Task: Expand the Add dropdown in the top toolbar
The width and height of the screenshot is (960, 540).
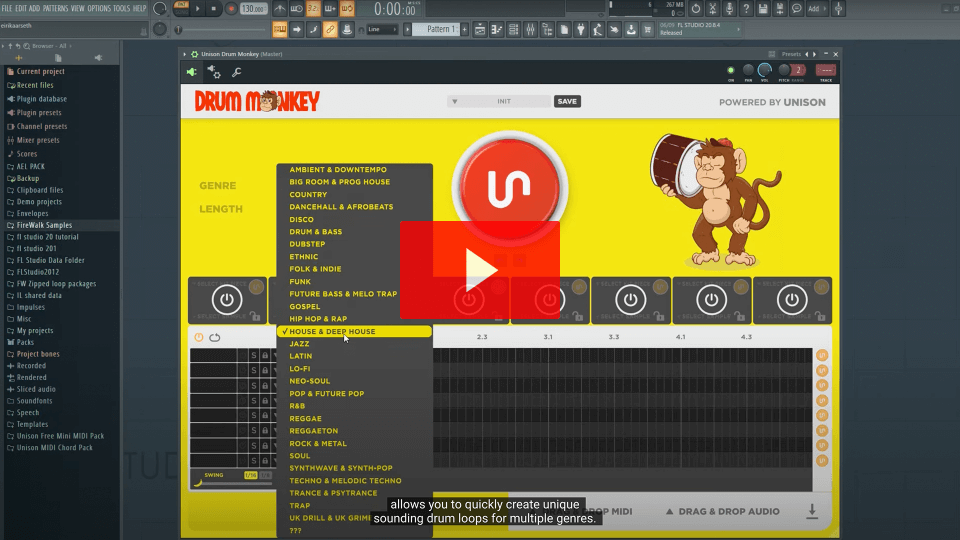Action: [817, 9]
